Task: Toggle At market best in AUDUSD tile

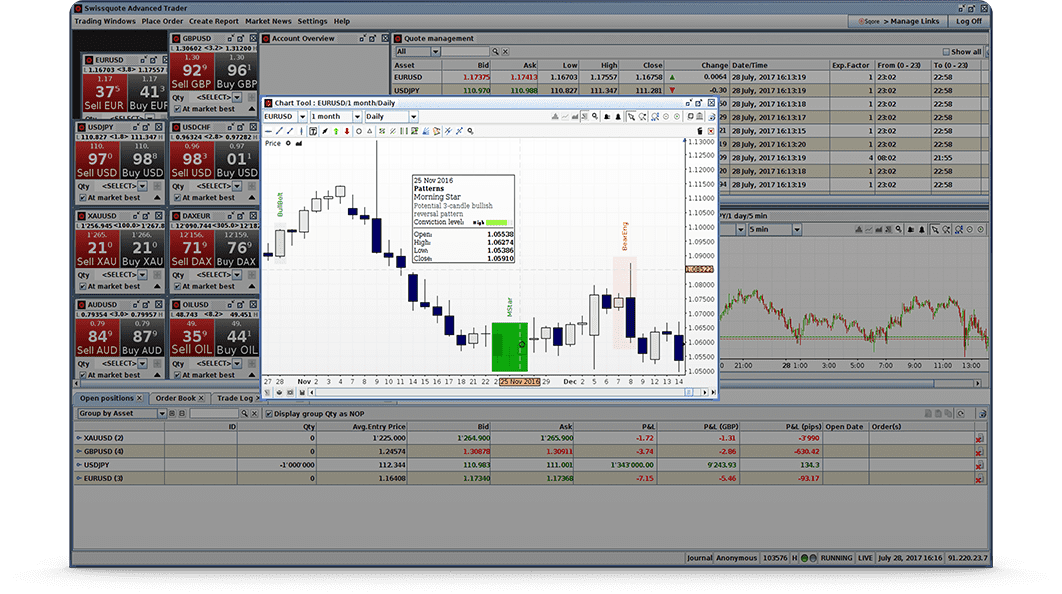Action: coord(83,375)
